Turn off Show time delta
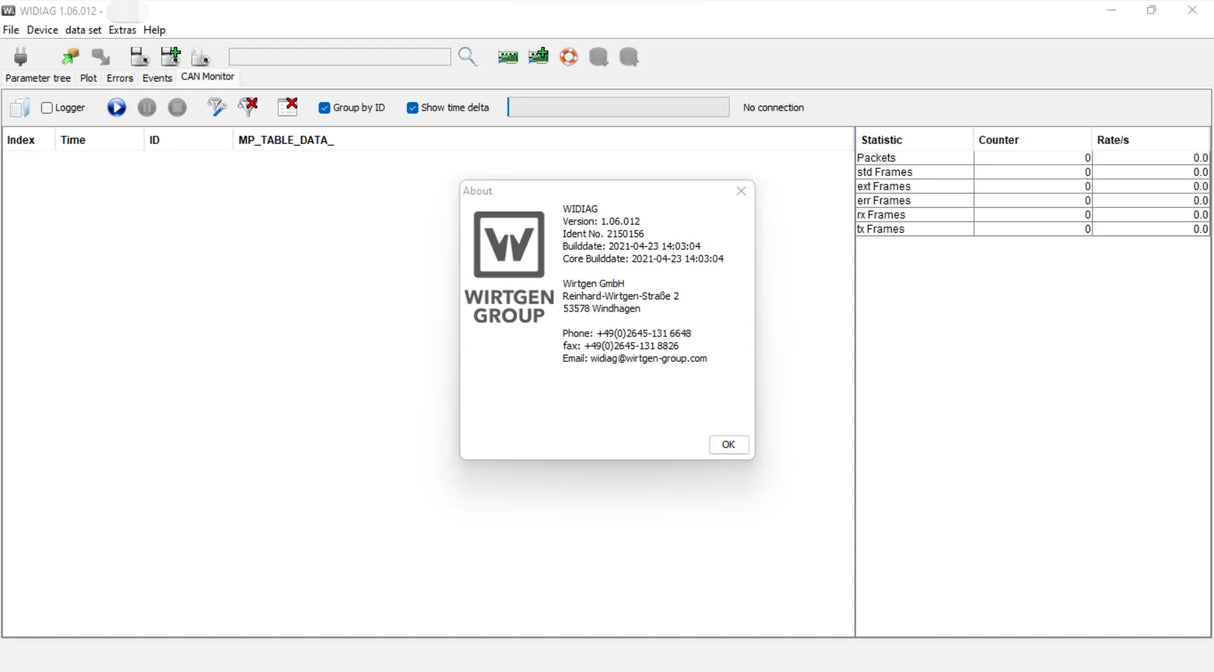The height and width of the screenshot is (672, 1214). tap(413, 107)
